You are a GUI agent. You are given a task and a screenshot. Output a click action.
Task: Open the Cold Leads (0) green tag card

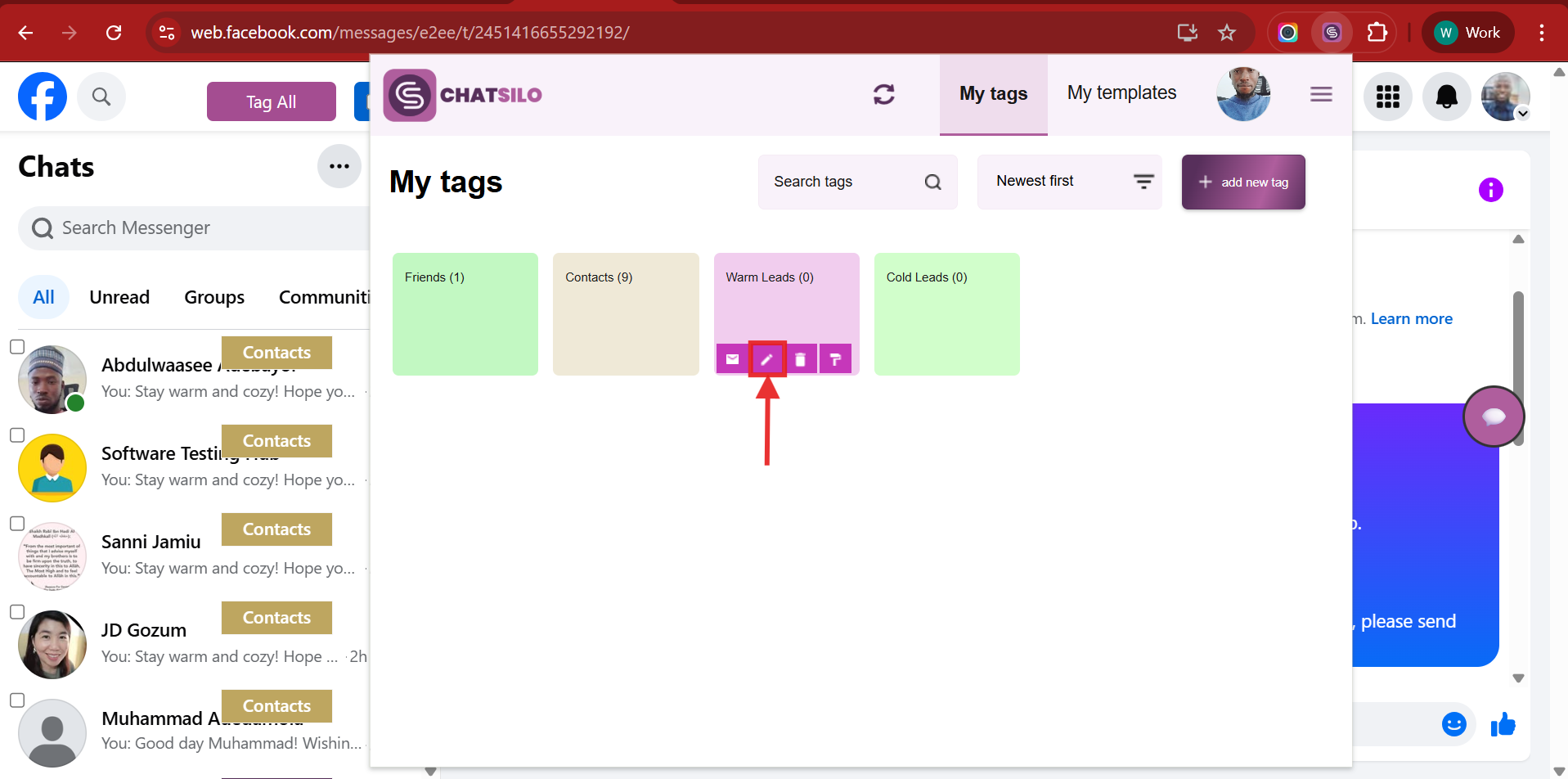[947, 314]
